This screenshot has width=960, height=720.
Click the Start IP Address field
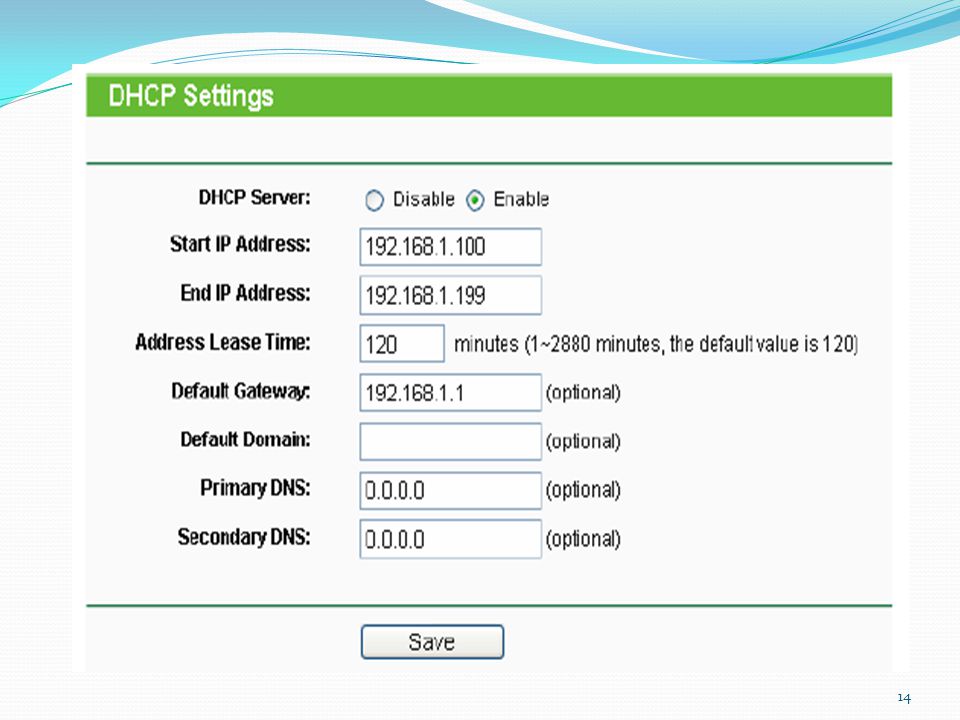click(x=451, y=247)
